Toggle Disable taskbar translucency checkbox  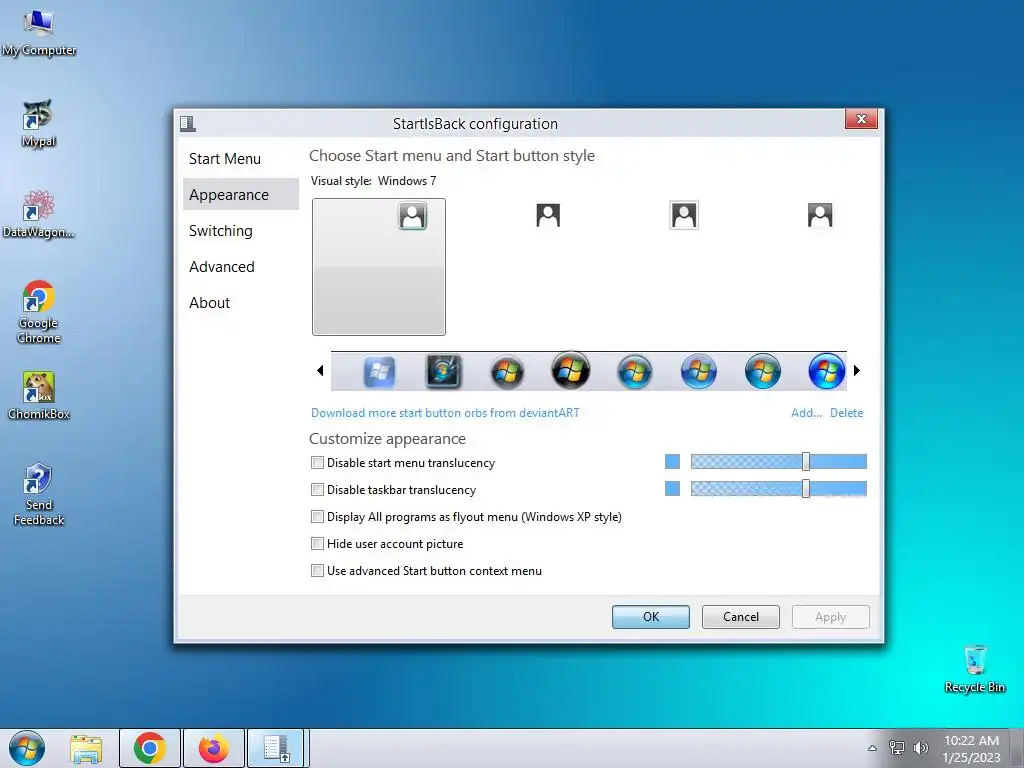tap(317, 490)
